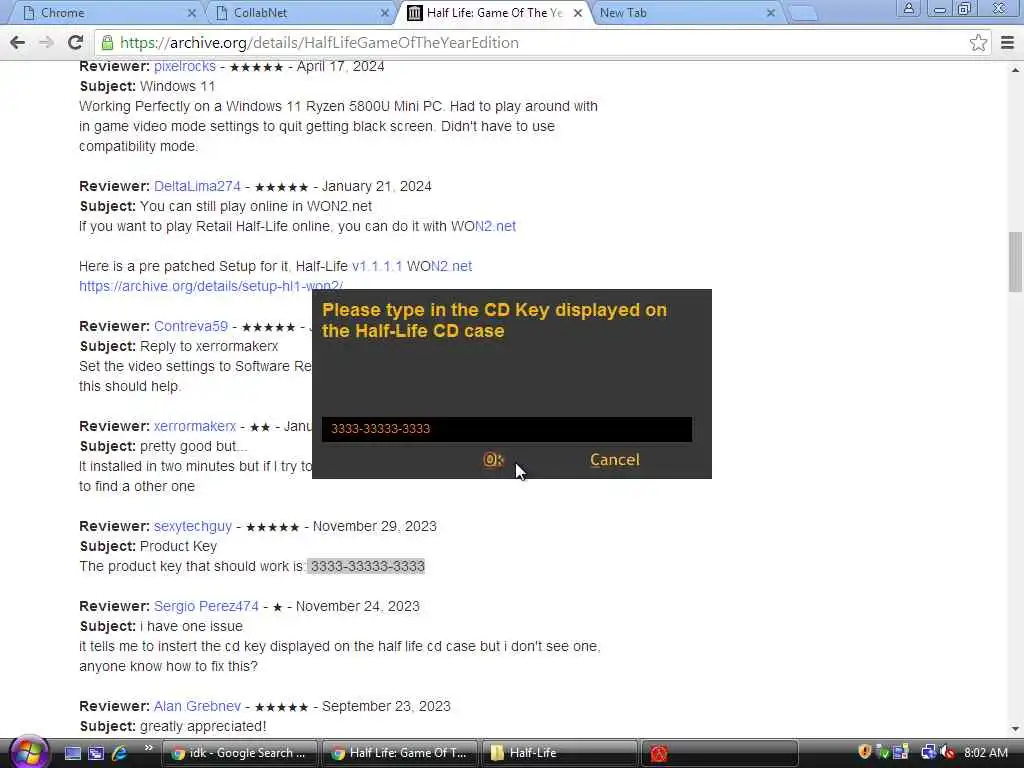Screen dimensions: 1024x768
Task: Open the Windows Start orb
Action: [28, 752]
